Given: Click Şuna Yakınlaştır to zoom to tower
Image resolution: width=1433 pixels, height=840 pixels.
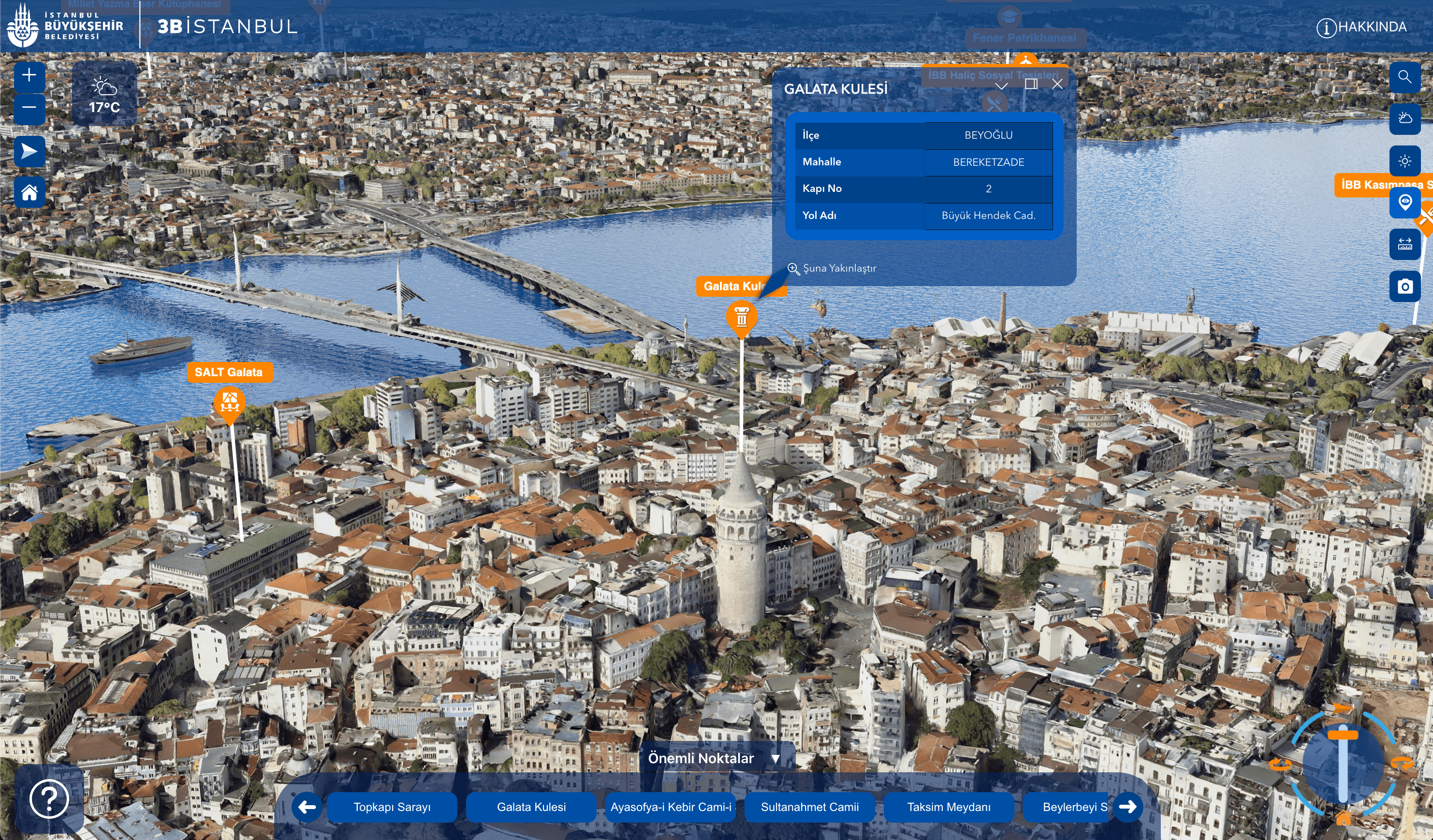Looking at the screenshot, I should click(x=832, y=268).
